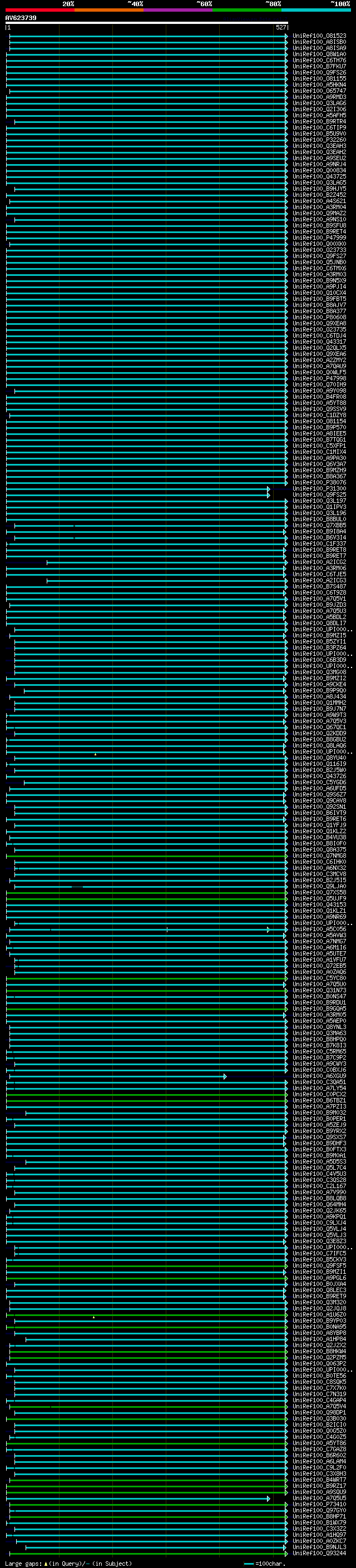Click the red 20% identity legend segment
This screenshot has height=1568, width=356.
pos(40,10)
